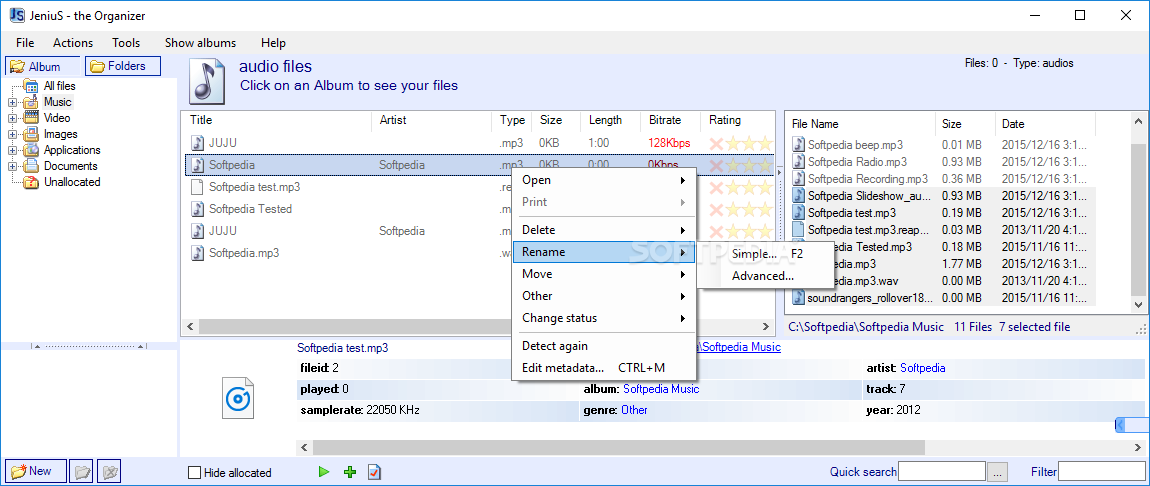Image resolution: width=1150 pixels, height=486 pixels.
Task: Focus the Filter input field
Action: tap(1102, 472)
